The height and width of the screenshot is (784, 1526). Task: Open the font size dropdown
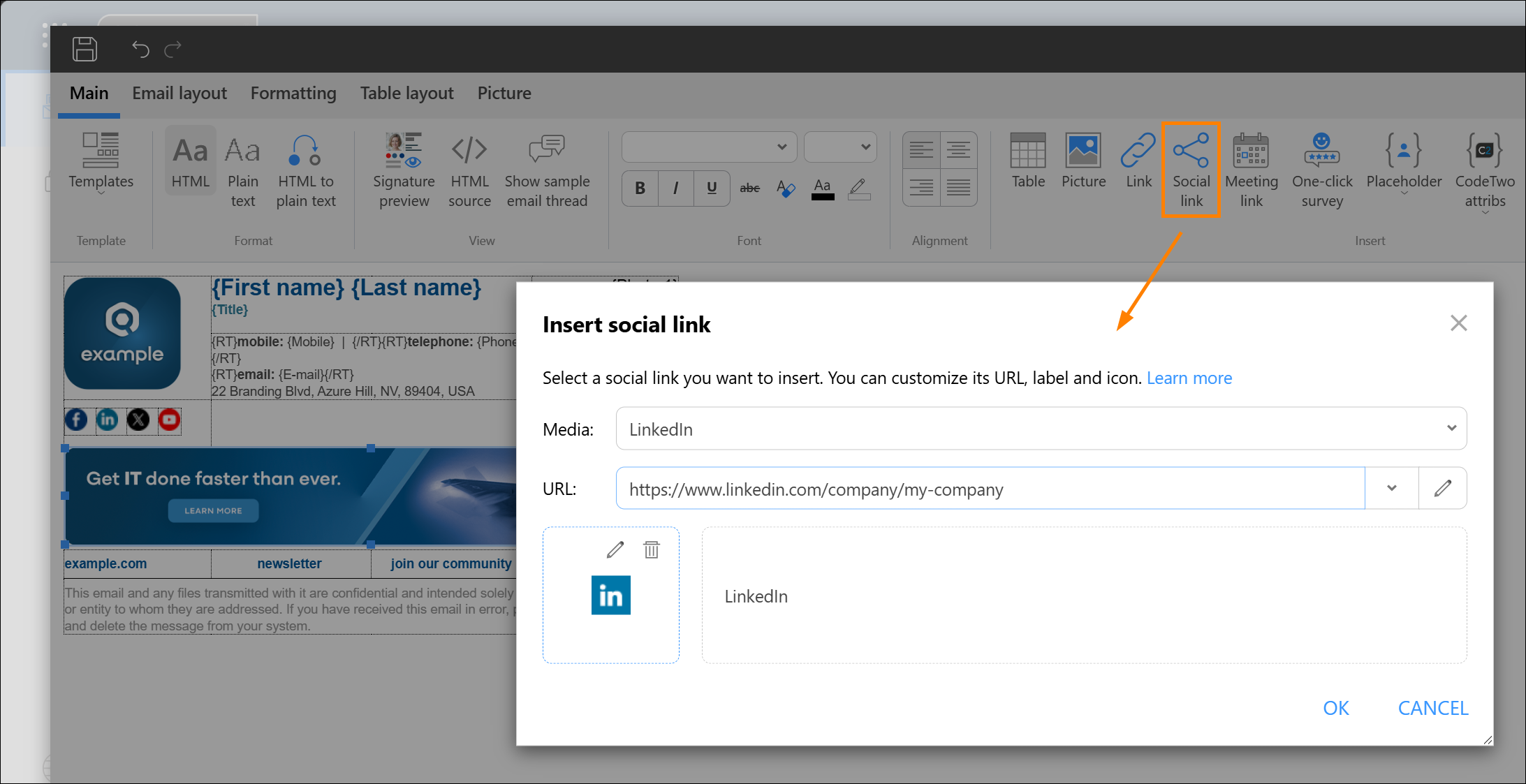(840, 147)
